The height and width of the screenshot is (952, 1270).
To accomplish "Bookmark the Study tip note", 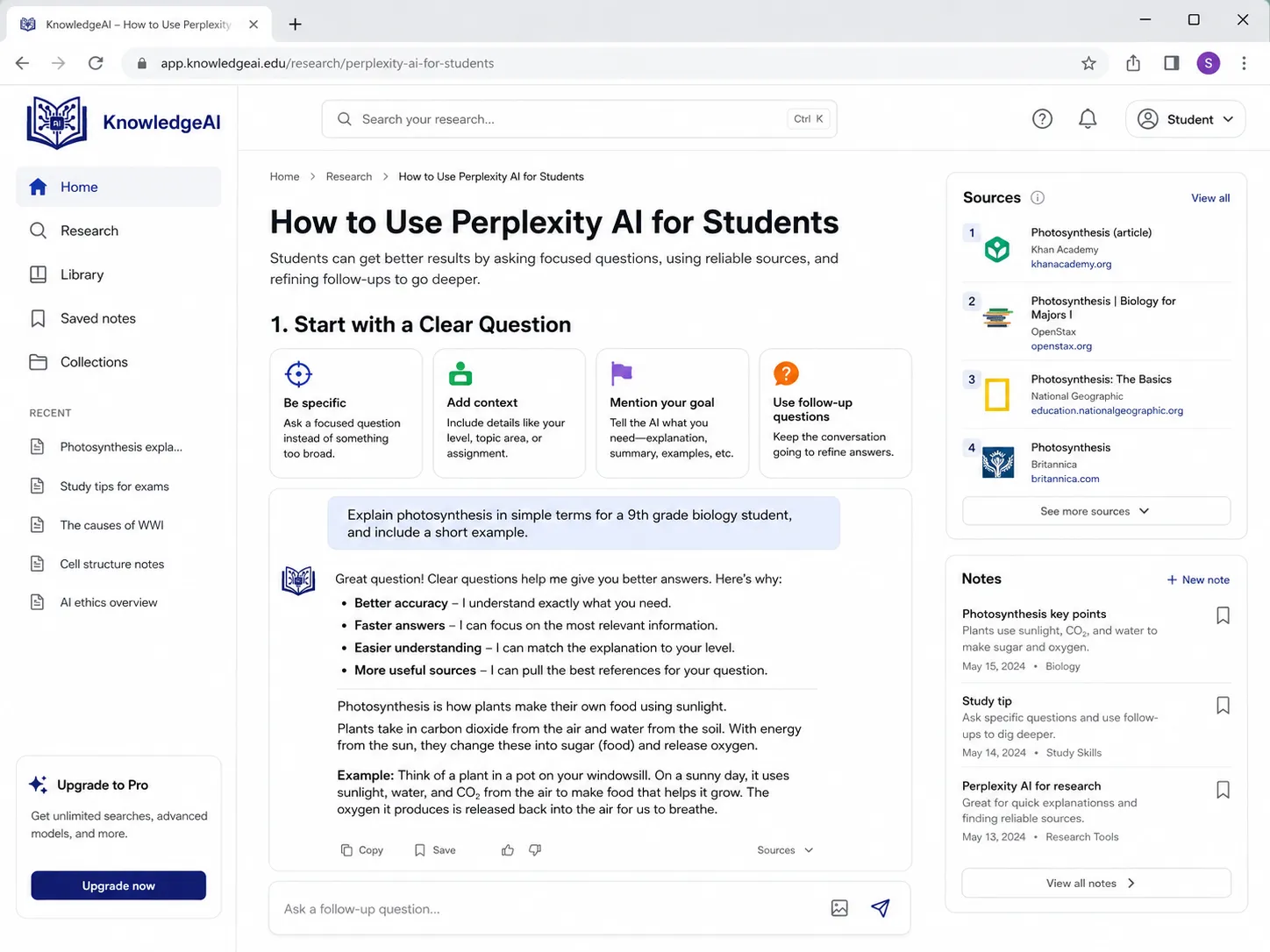I will 1223,706.
